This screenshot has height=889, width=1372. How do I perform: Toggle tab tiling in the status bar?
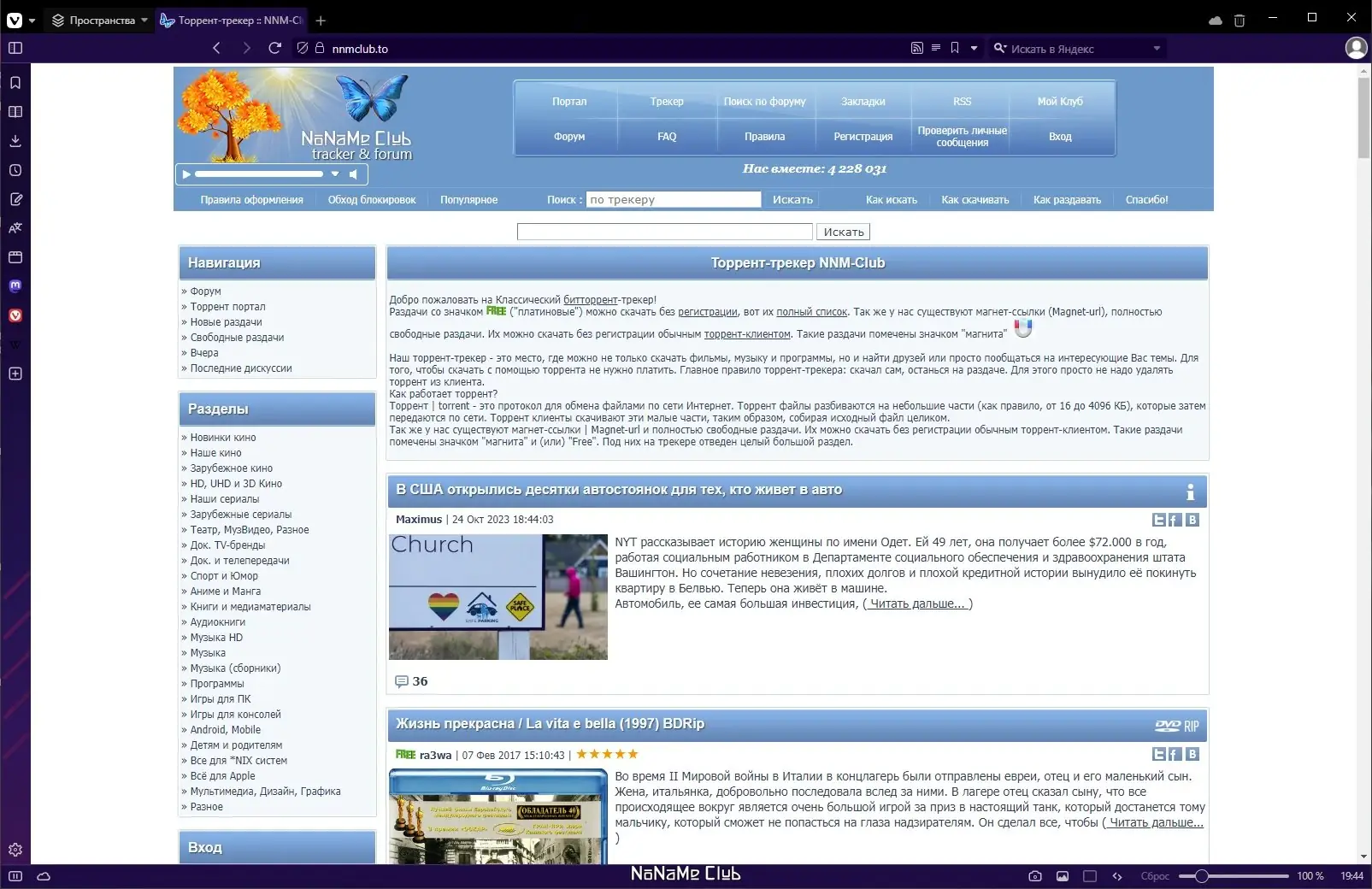(x=1090, y=876)
